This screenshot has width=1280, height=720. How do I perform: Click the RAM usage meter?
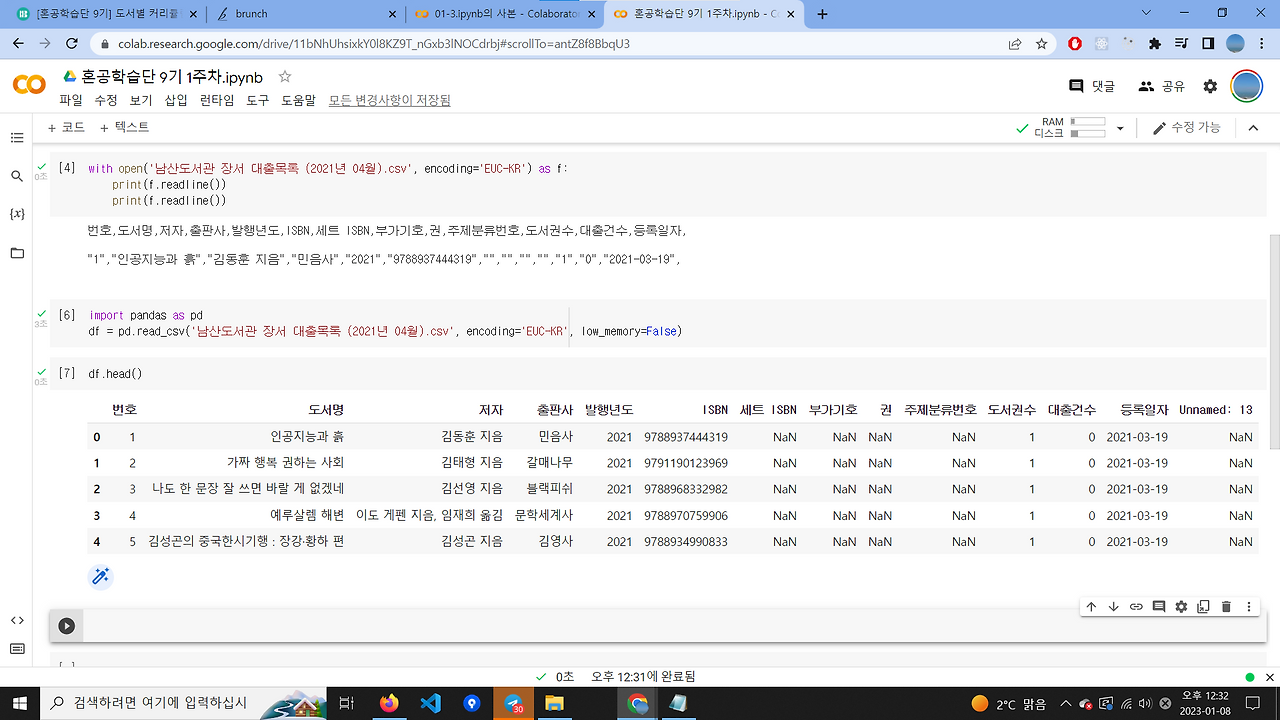click(1086, 122)
